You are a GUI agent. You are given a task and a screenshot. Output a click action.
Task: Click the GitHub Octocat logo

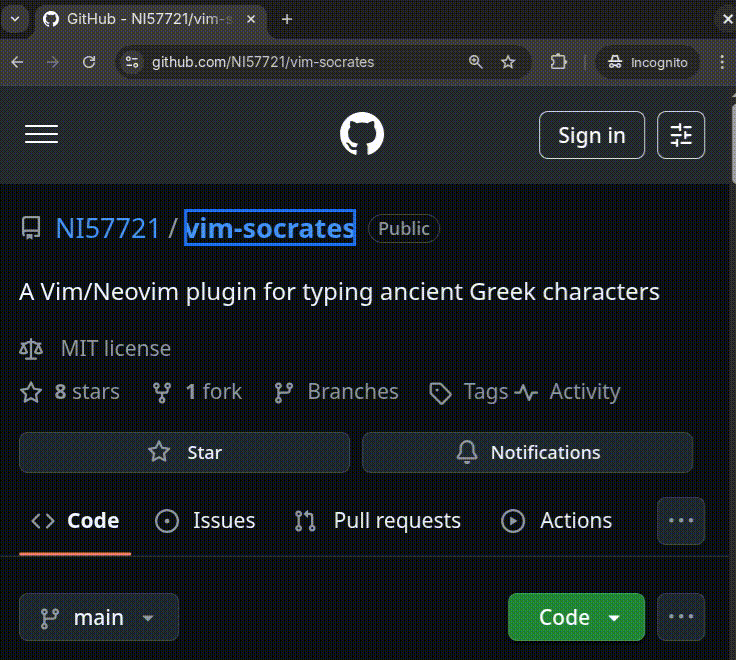[x=361, y=134]
